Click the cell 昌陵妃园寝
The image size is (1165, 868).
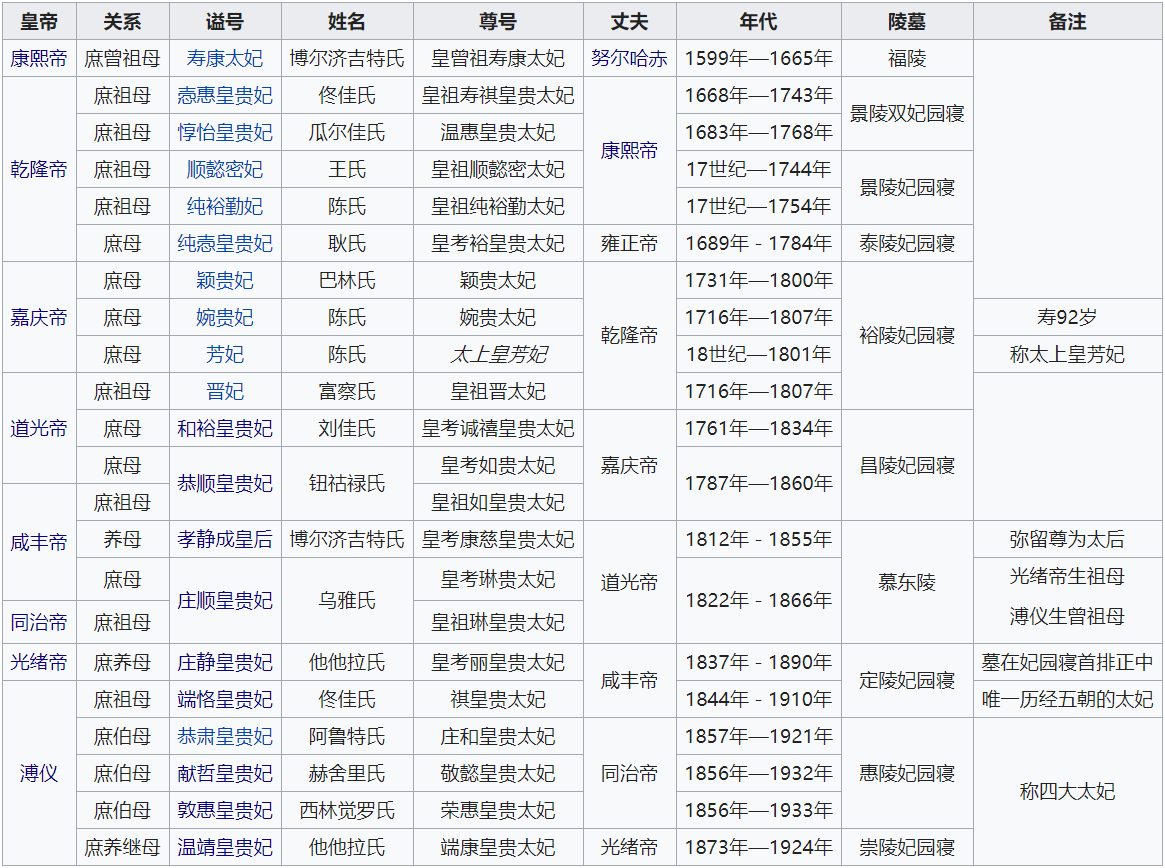tap(907, 465)
